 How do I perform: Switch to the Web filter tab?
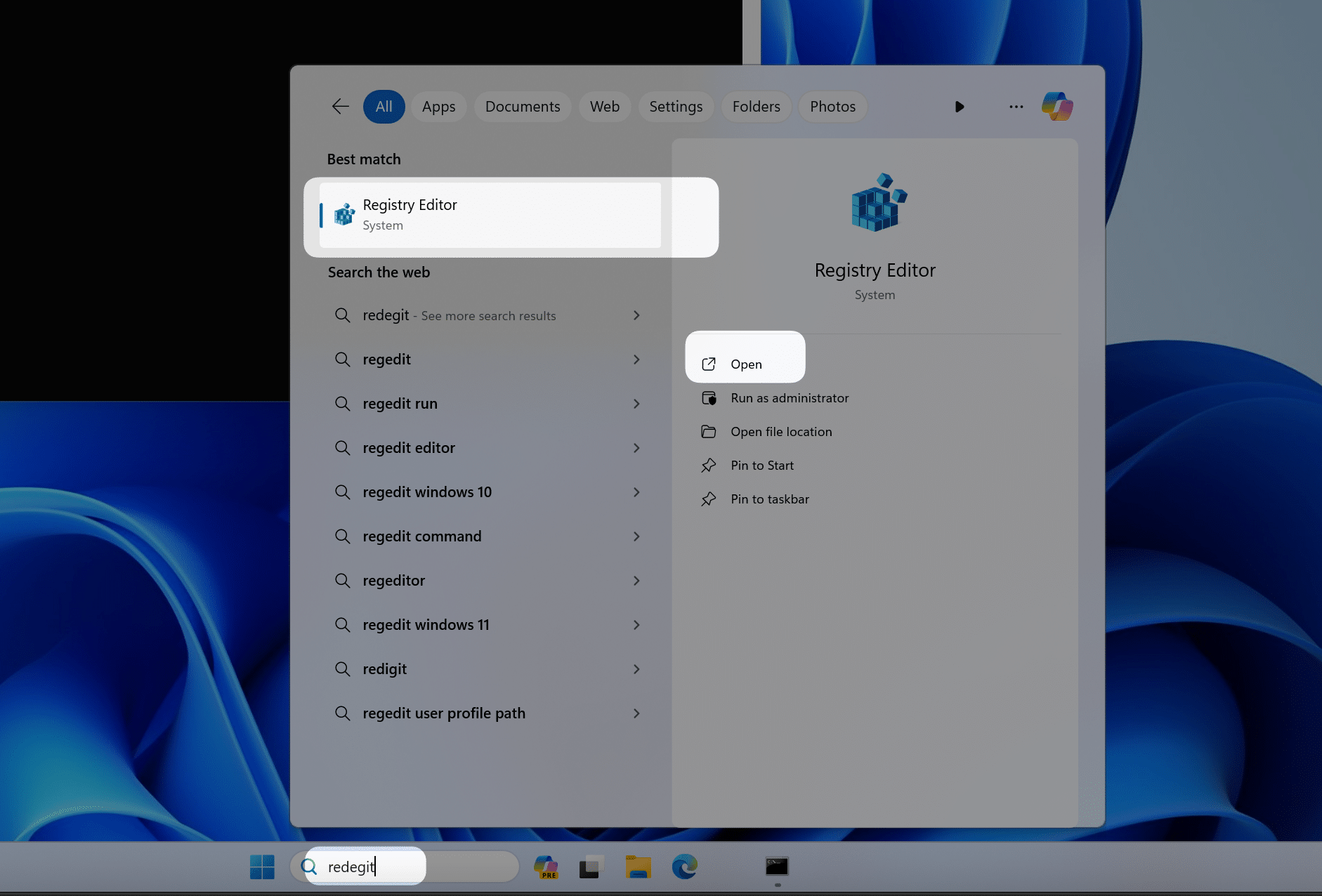[x=605, y=107]
